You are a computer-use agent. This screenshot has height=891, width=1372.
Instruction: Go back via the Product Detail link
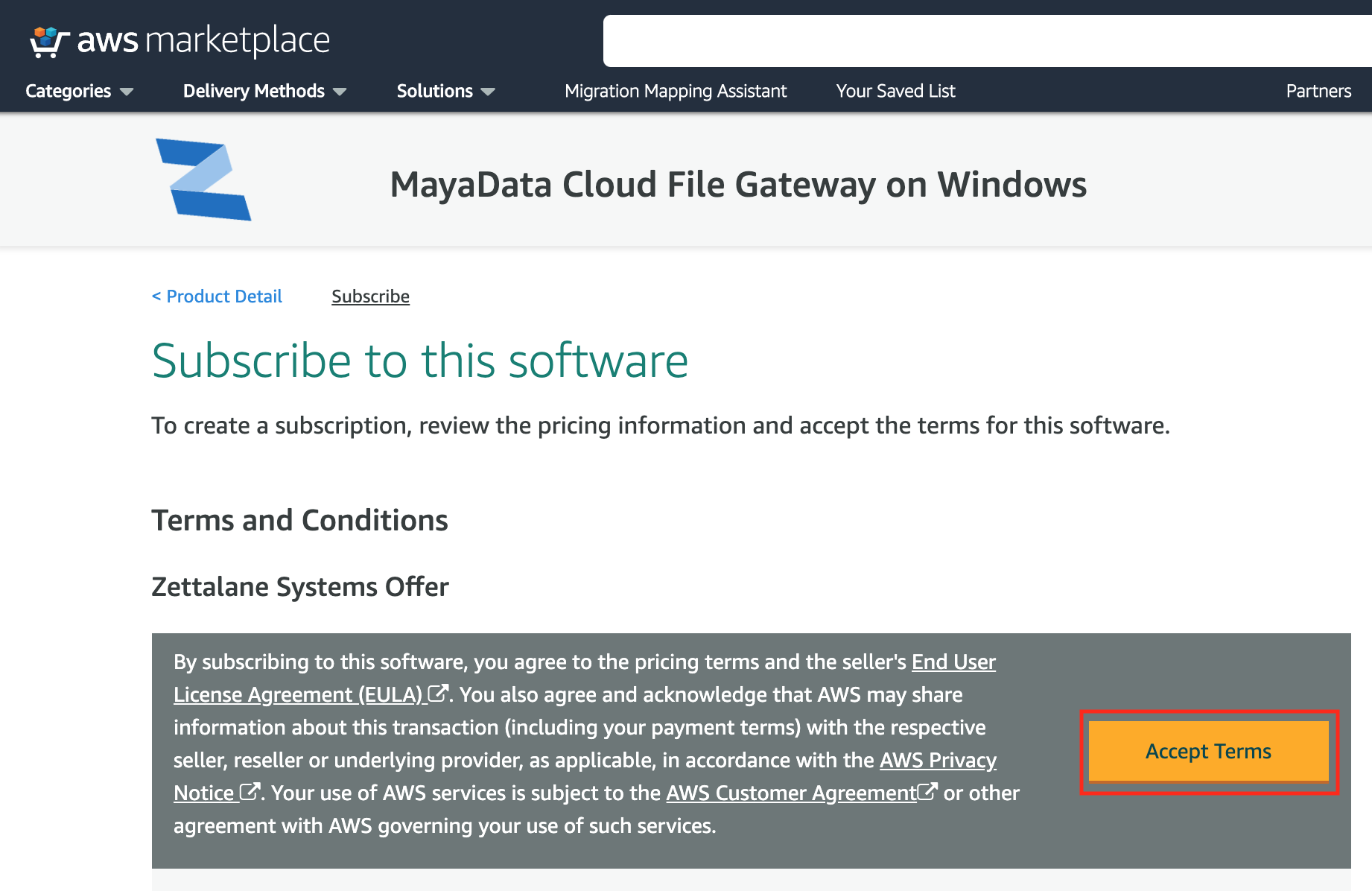[217, 297]
